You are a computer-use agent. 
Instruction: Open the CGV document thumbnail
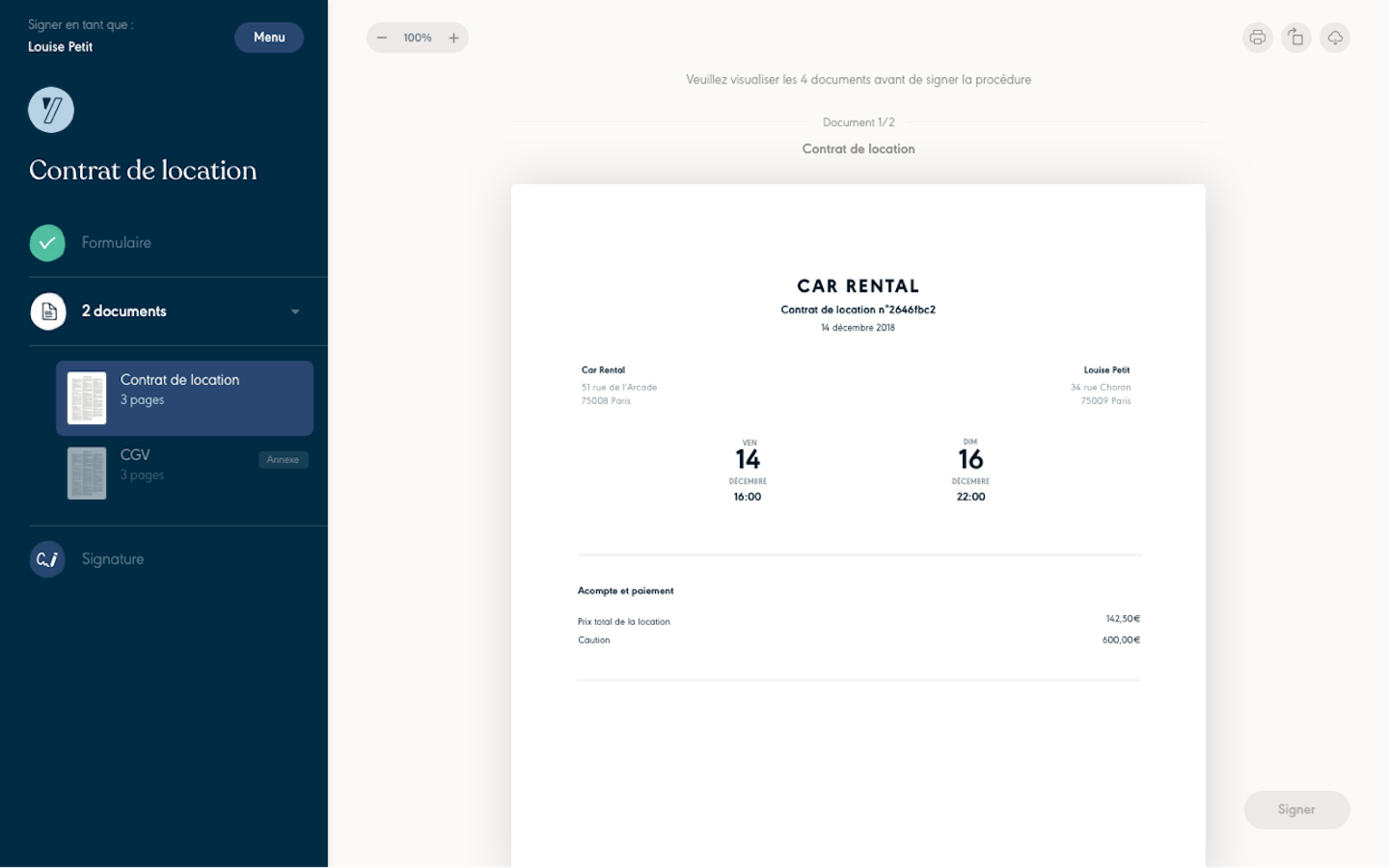pyautogui.click(x=86, y=473)
